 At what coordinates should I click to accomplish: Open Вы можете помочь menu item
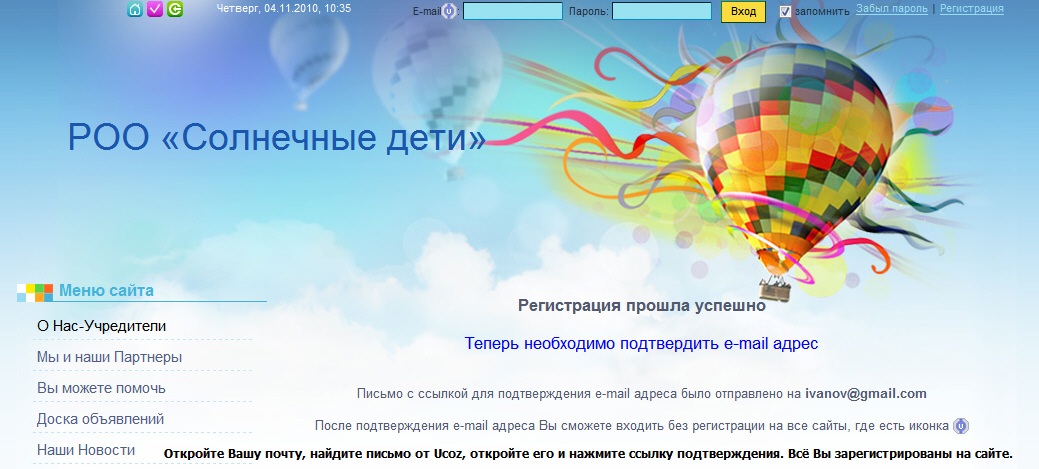[101, 388]
